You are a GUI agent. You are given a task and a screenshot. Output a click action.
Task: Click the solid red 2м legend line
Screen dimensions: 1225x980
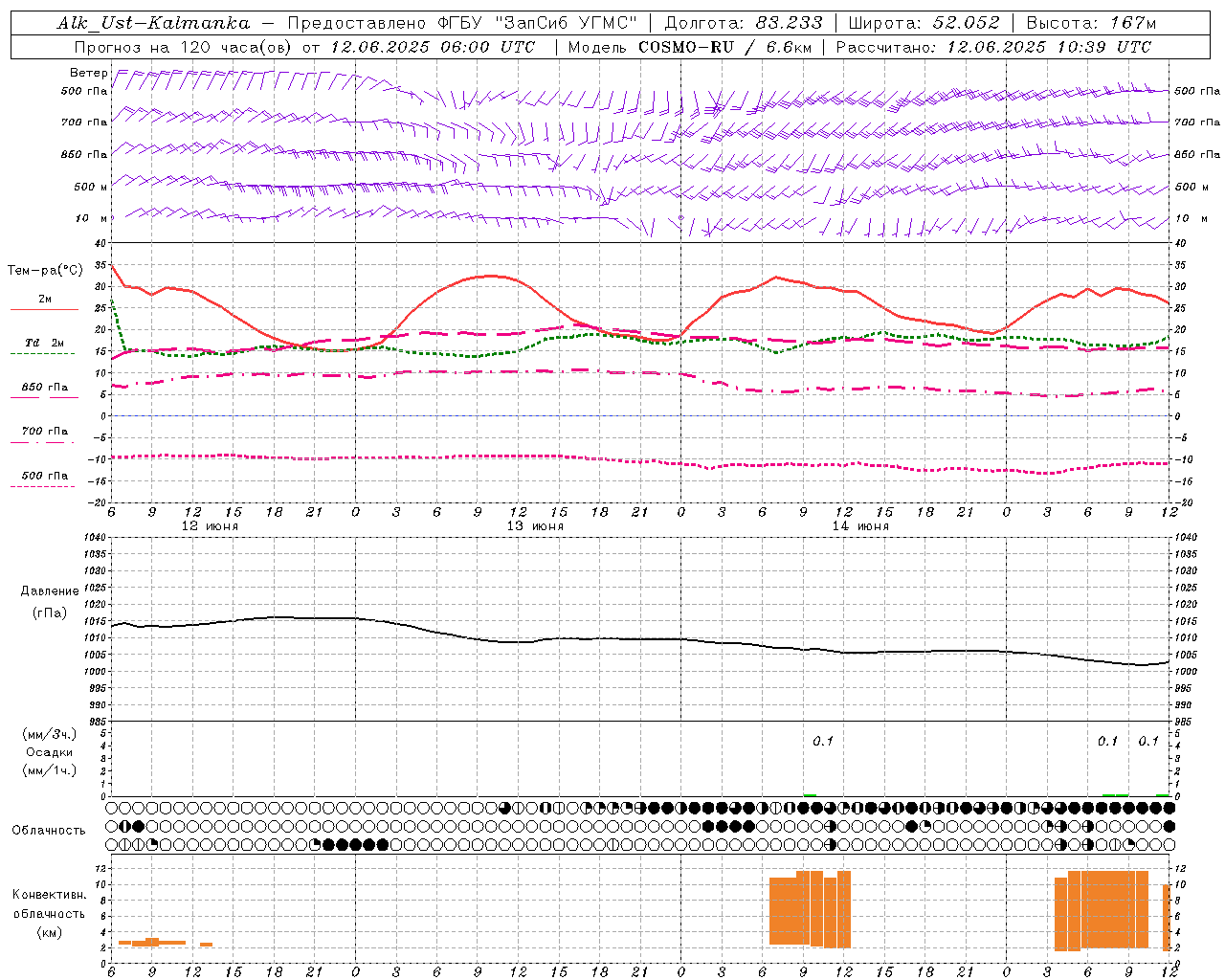(x=44, y=309)
